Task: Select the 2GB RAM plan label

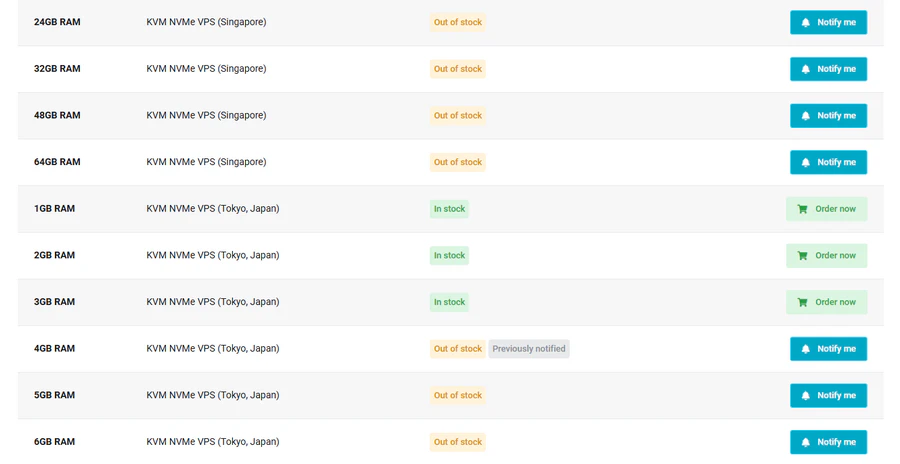Action: tap(54, 256)
